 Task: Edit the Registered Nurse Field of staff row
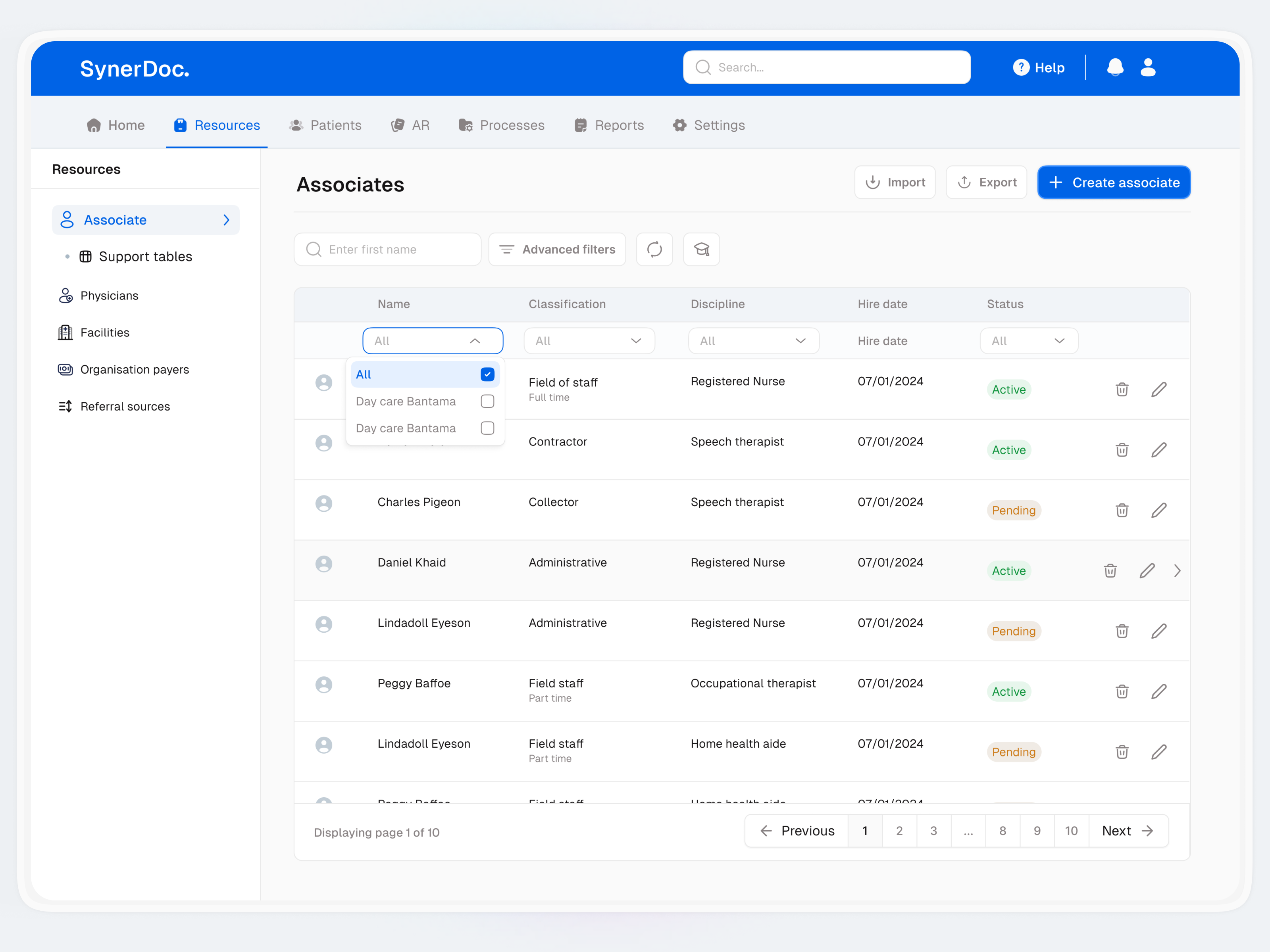(x=1158, y=390)
